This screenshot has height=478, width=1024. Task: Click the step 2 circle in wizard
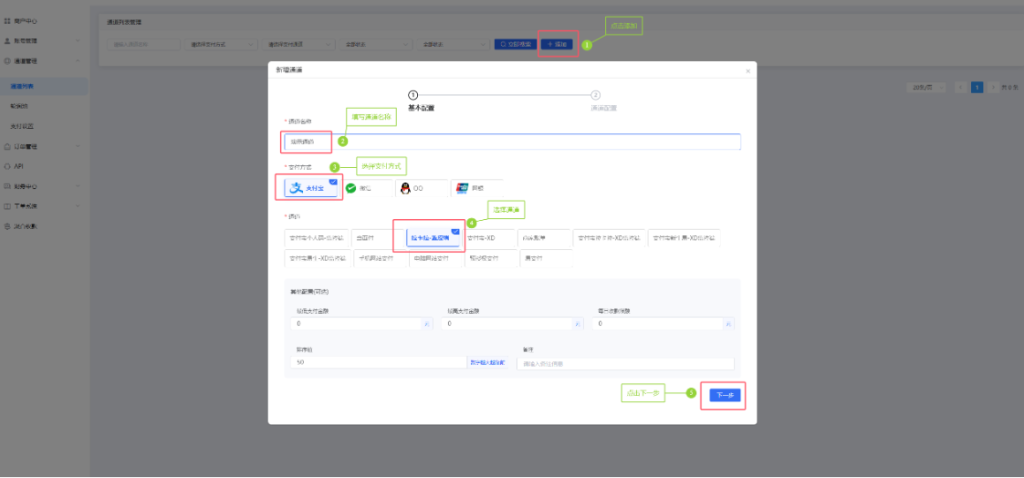tap(596, 95)
